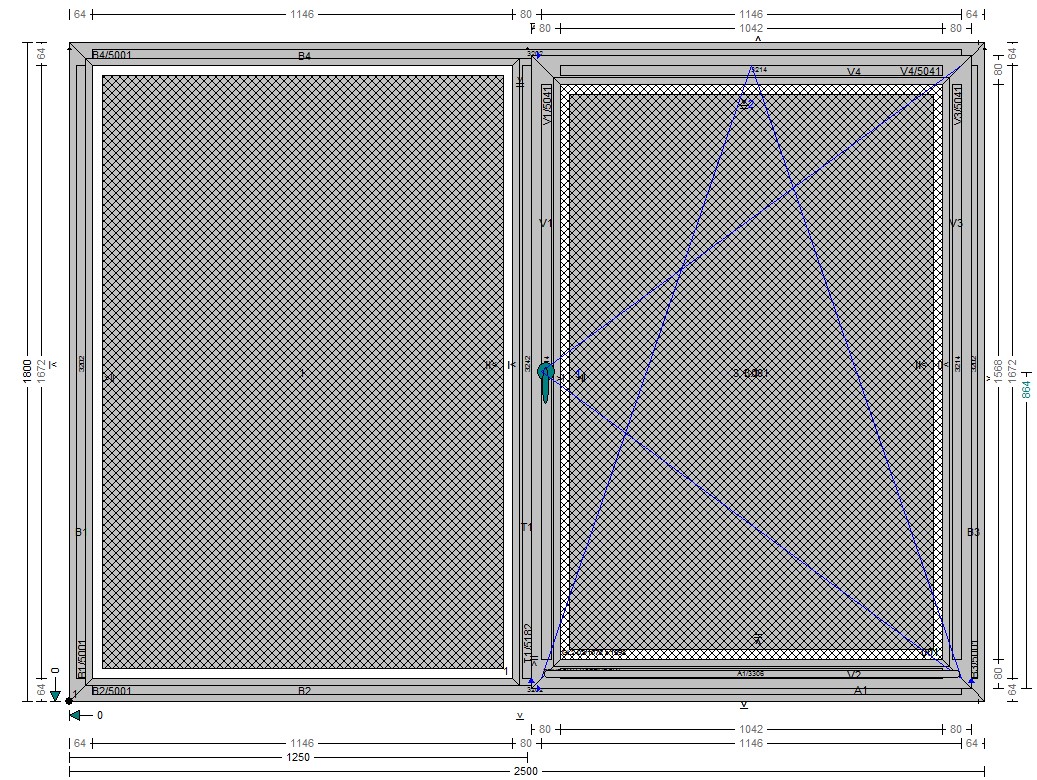
Task: Click the B2 frame label
Action: [304, 691]
